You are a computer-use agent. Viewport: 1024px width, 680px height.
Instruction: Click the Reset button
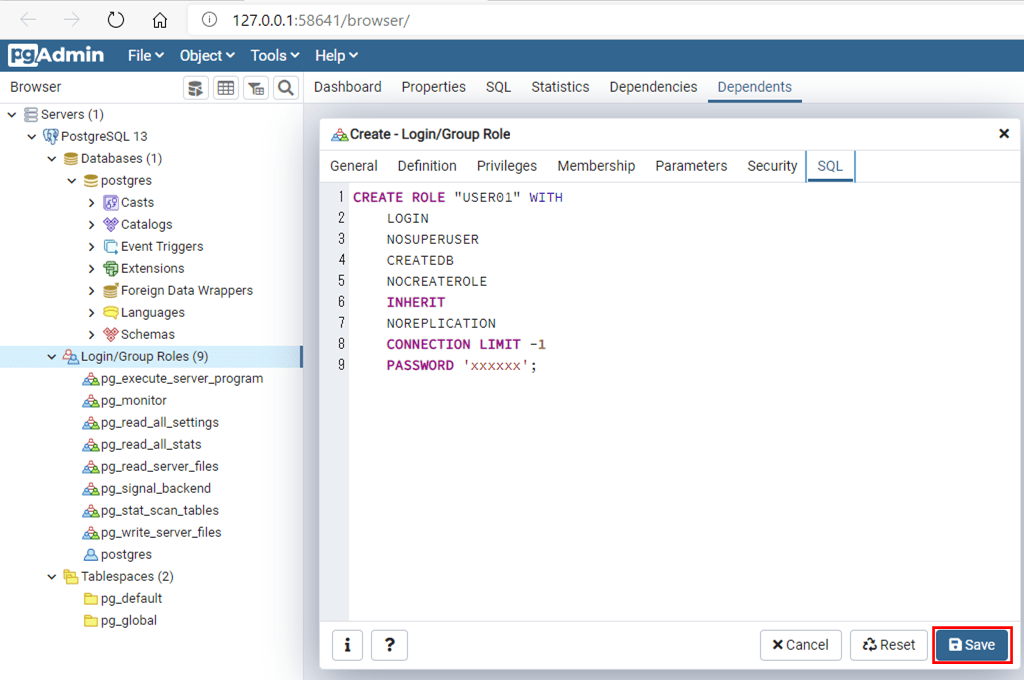[889, 645]
